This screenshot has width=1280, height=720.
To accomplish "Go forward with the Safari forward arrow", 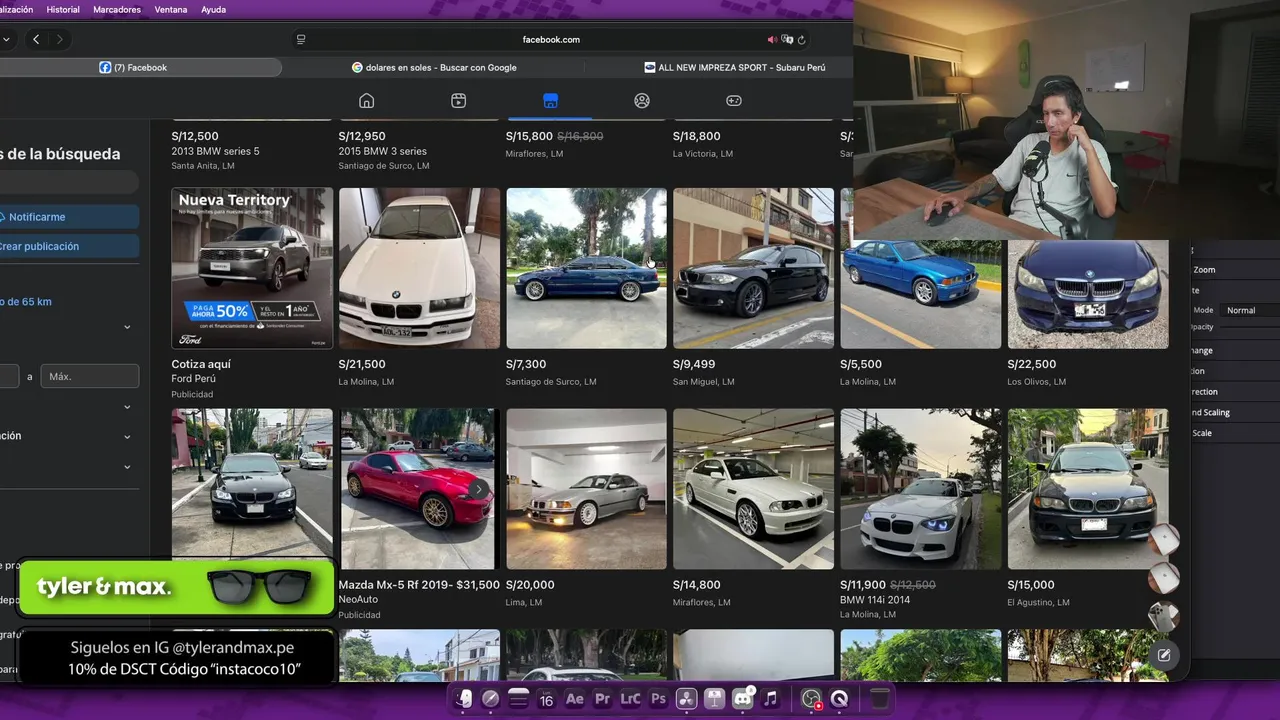I will 60,39.
